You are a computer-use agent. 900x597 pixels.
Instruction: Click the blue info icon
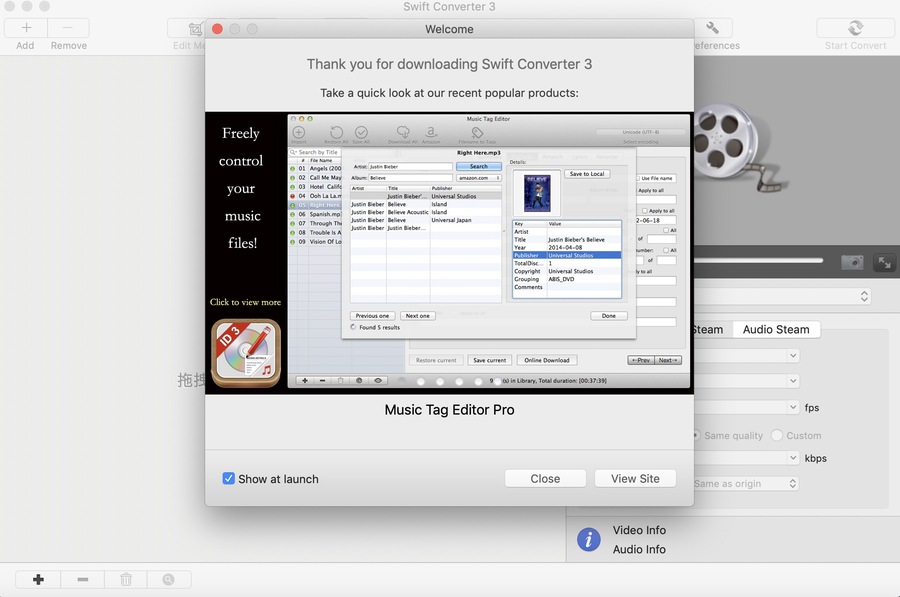click(x=588, y=540)
